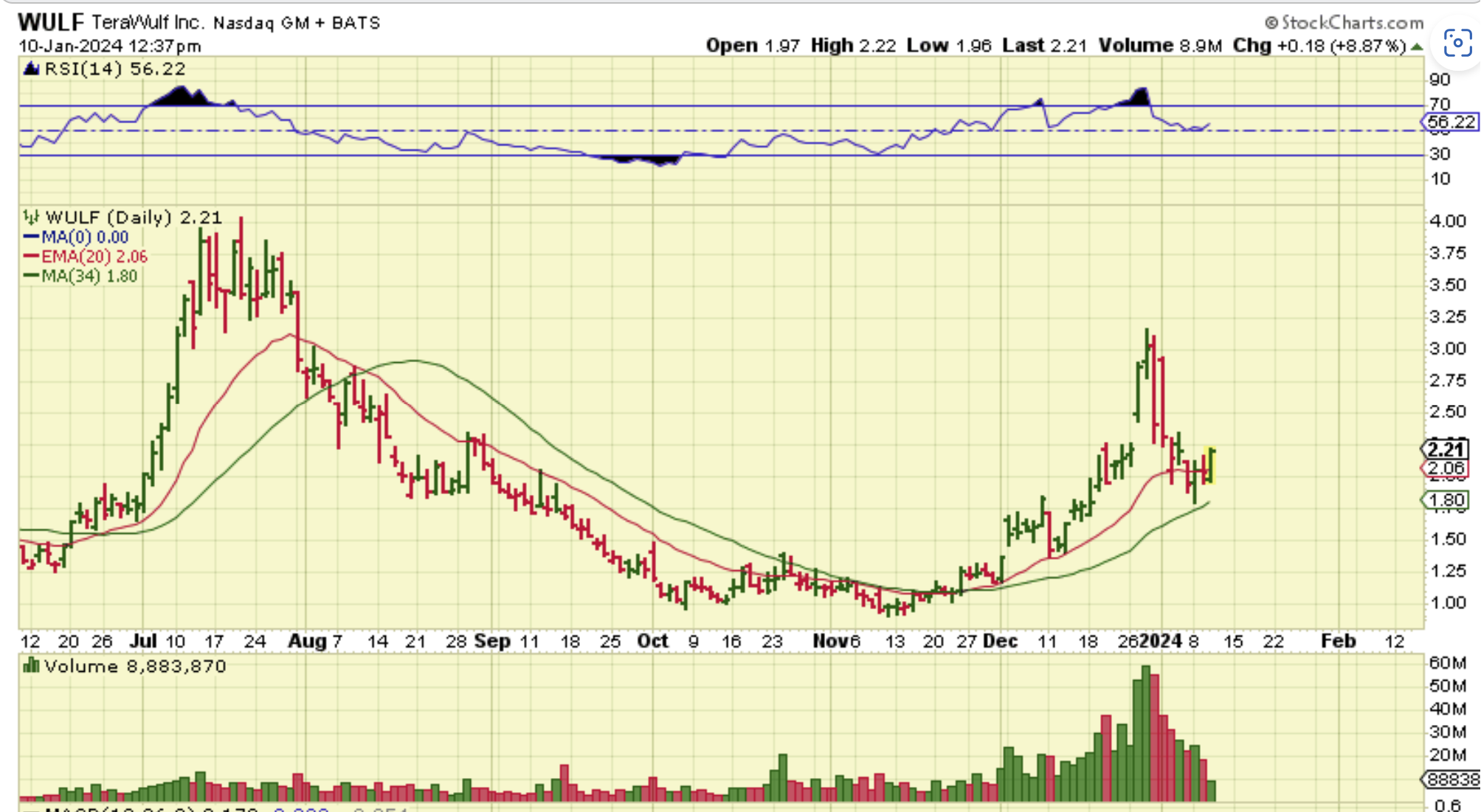Click the 2024 label on date axis
This screenshot has width=1481, height=812.
(x=1161, y=641)
